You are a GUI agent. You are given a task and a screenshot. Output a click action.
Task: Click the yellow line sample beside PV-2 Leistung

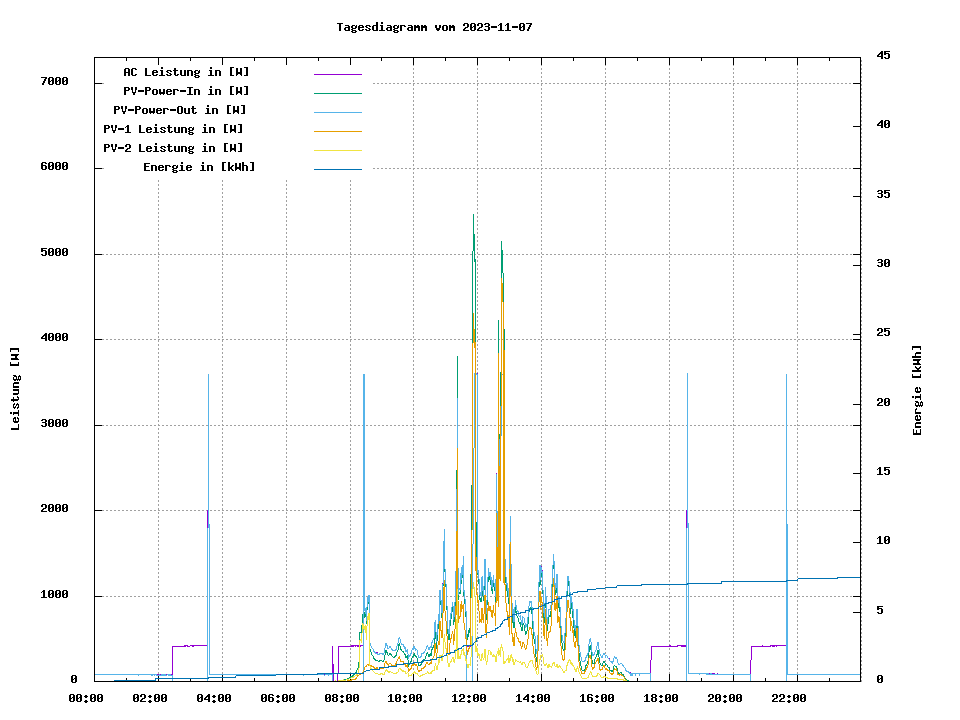tap(337, 150)
